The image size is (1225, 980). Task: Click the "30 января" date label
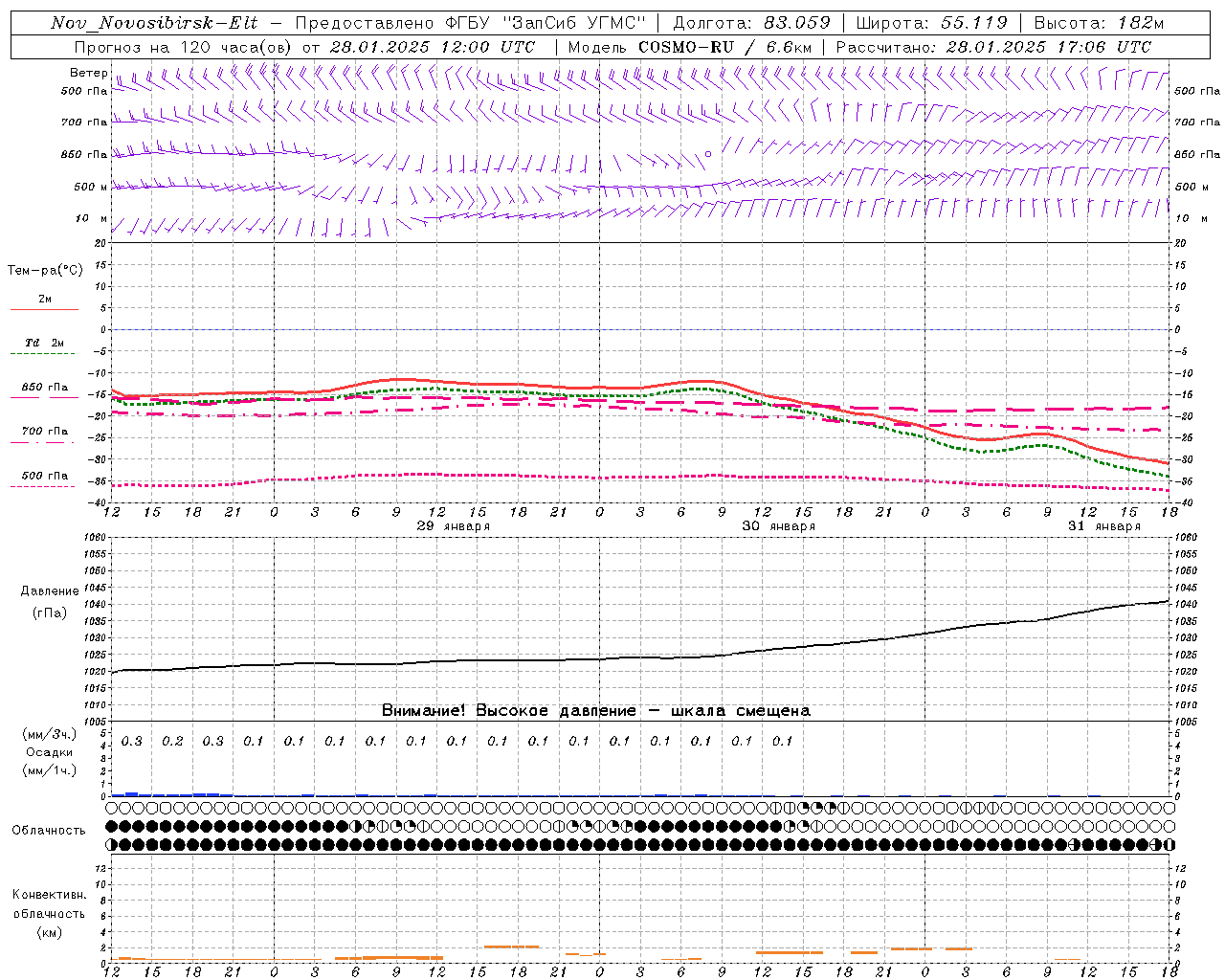(779, 526)
